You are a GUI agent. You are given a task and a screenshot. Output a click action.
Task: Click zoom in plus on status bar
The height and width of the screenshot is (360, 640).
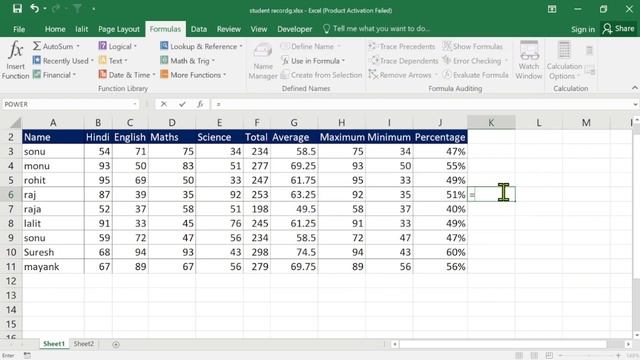coord(619,356)
